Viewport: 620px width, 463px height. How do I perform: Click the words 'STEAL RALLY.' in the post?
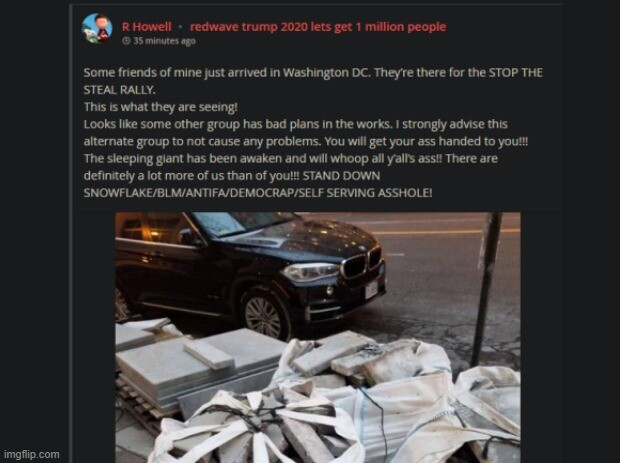pyautogui.click(x=119, y=90)
